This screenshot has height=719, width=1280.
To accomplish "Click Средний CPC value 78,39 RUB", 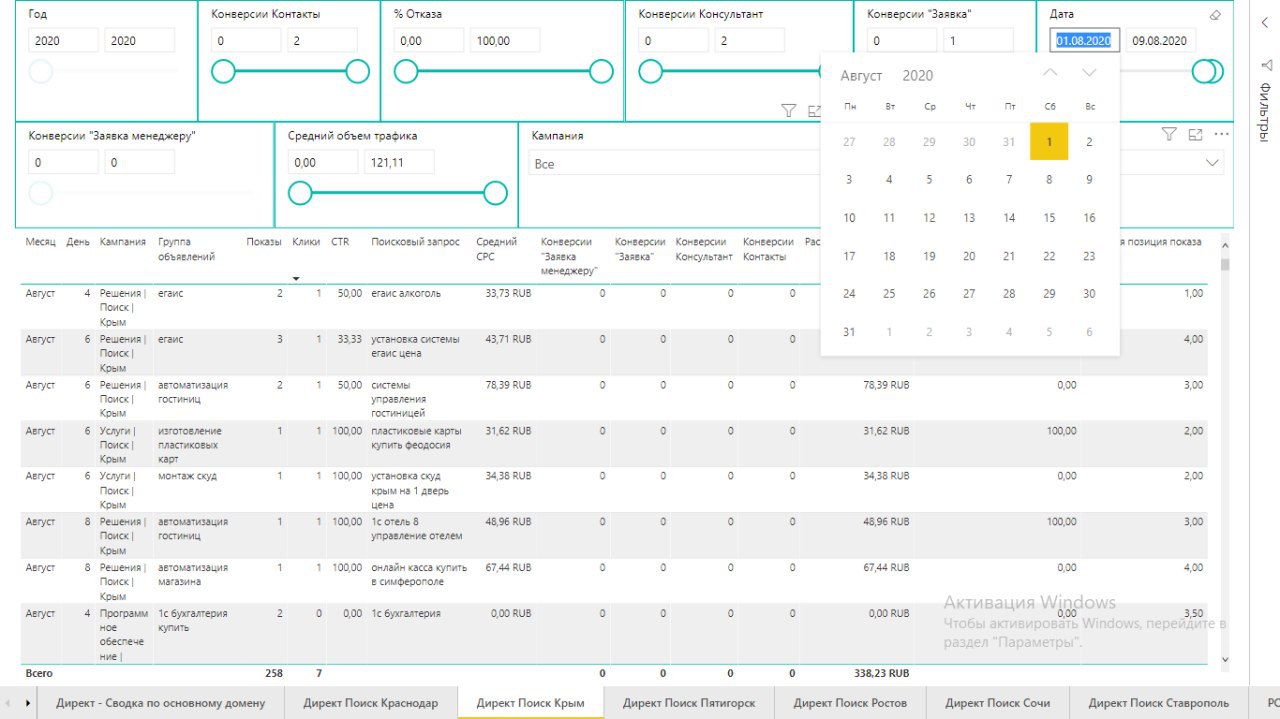I will point(508,384).
